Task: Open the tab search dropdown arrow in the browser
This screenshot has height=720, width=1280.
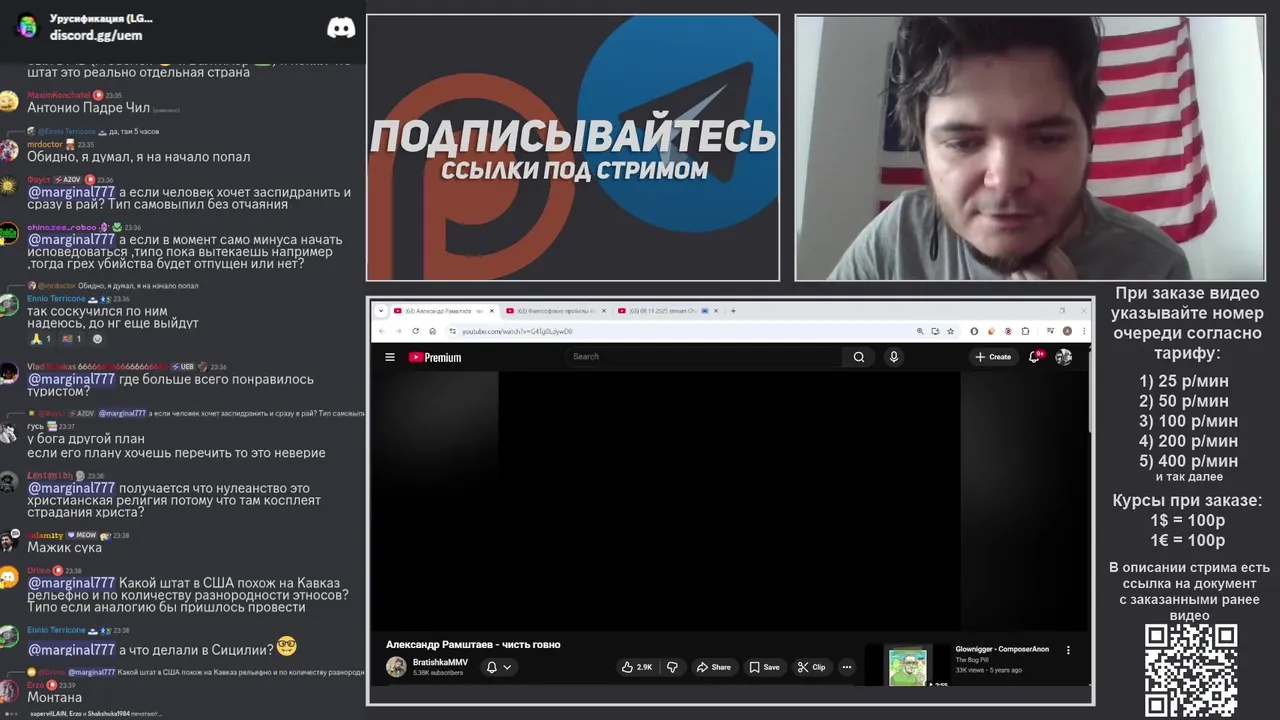Action: tap(381, 311)
